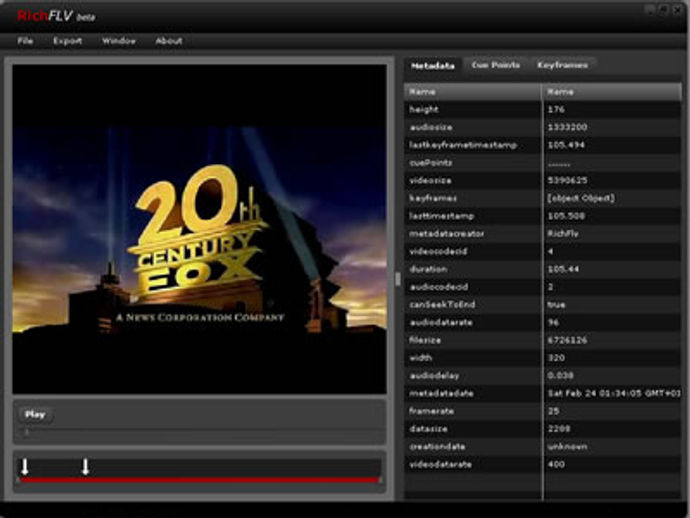The height and width of the screenshot is (518, 690).
Task: Click the video preview area
Action: tap(199, 229)
